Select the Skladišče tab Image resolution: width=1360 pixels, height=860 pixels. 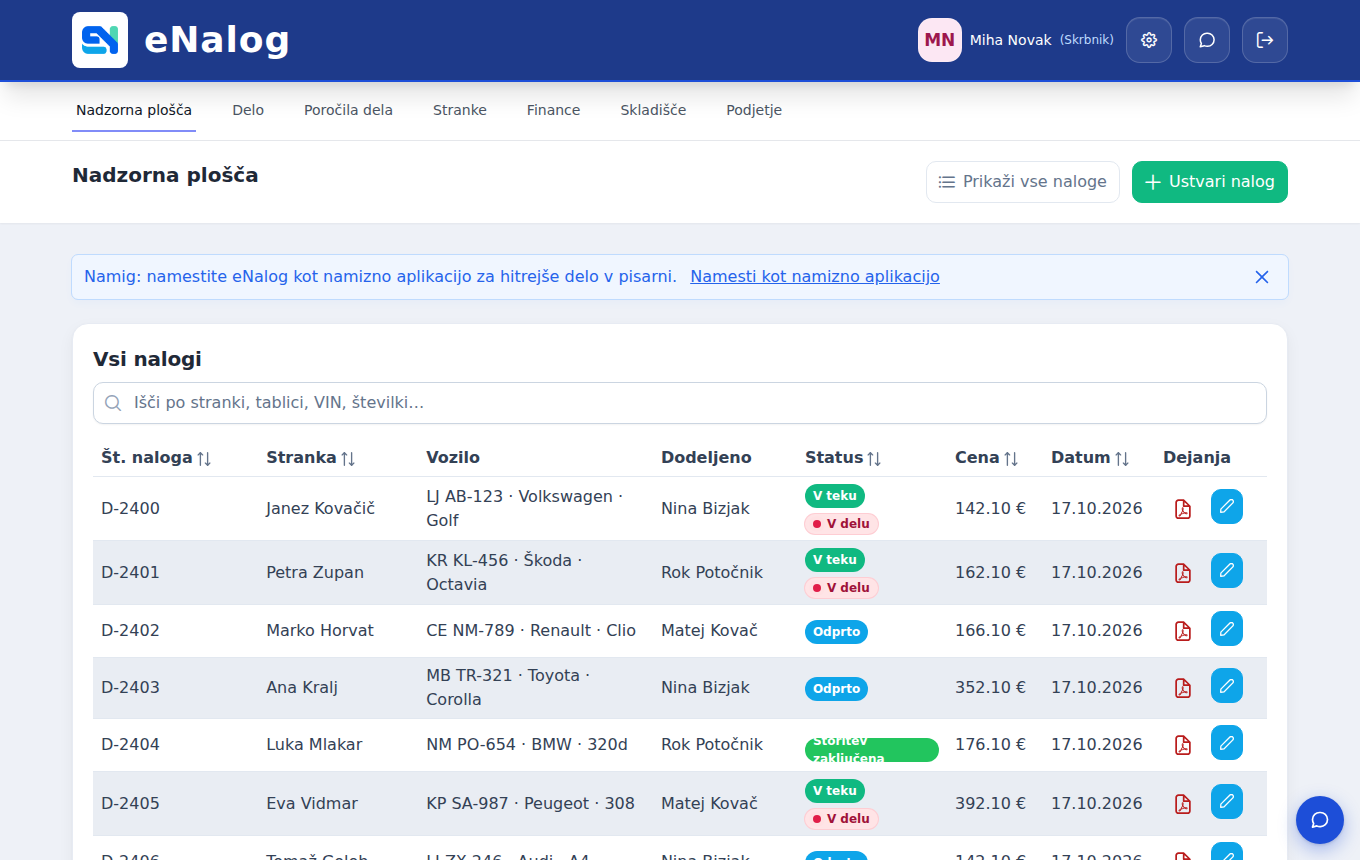(653, 110)
